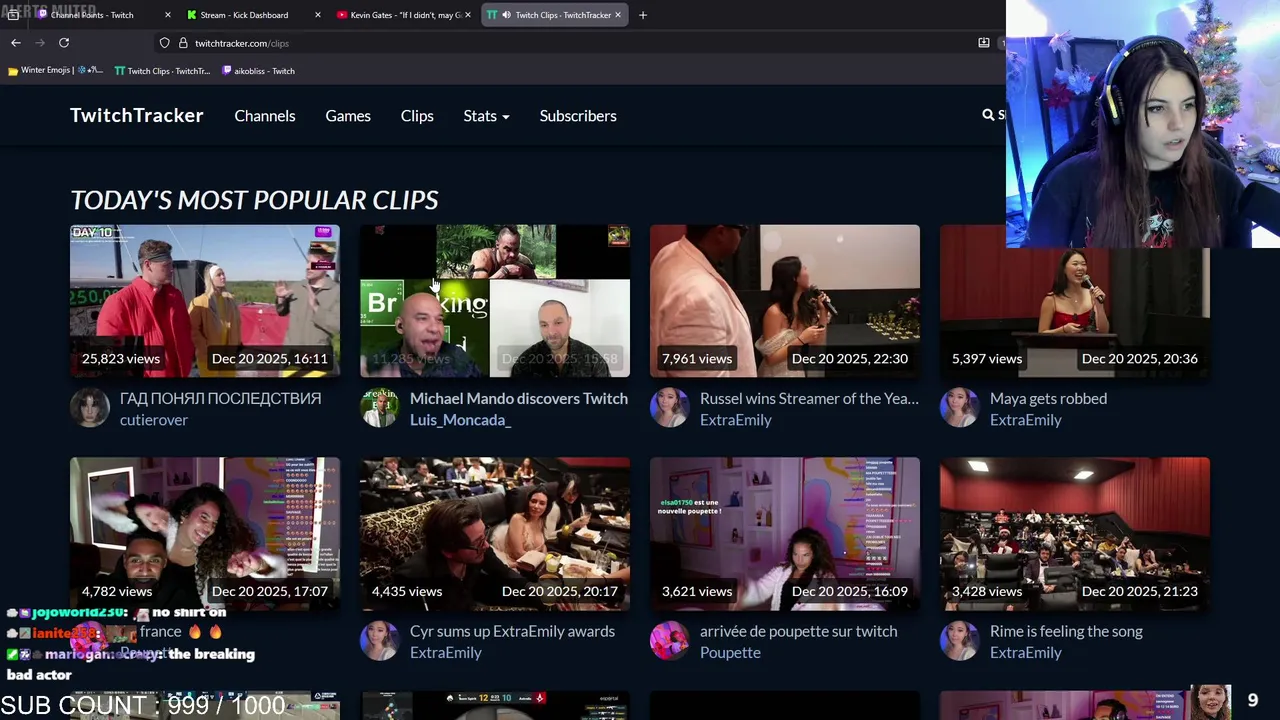Close the Twitch Clips - TwitchTracker tab

(618, 15)
